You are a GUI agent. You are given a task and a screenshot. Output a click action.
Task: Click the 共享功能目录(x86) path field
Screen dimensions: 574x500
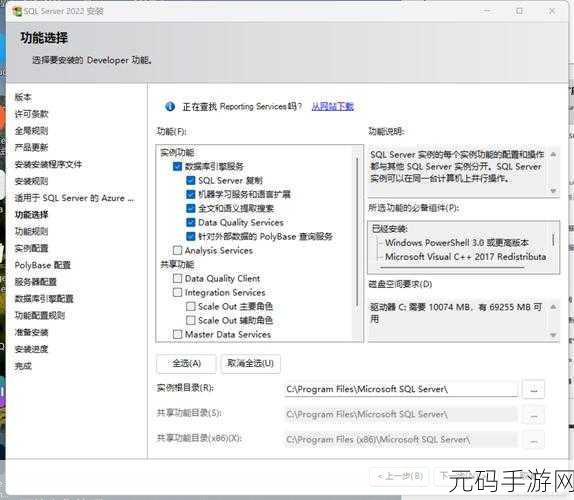[x=400, y=439]
